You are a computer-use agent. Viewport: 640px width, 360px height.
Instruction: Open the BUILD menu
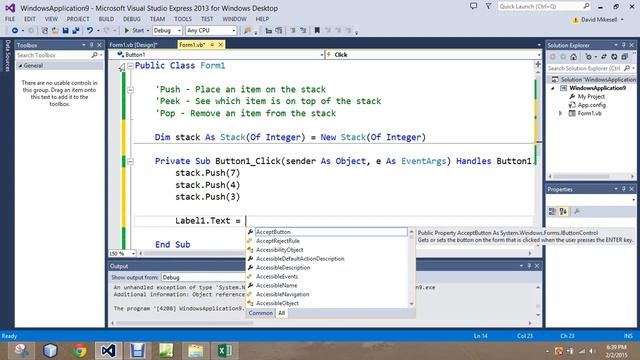coord(106,19)
